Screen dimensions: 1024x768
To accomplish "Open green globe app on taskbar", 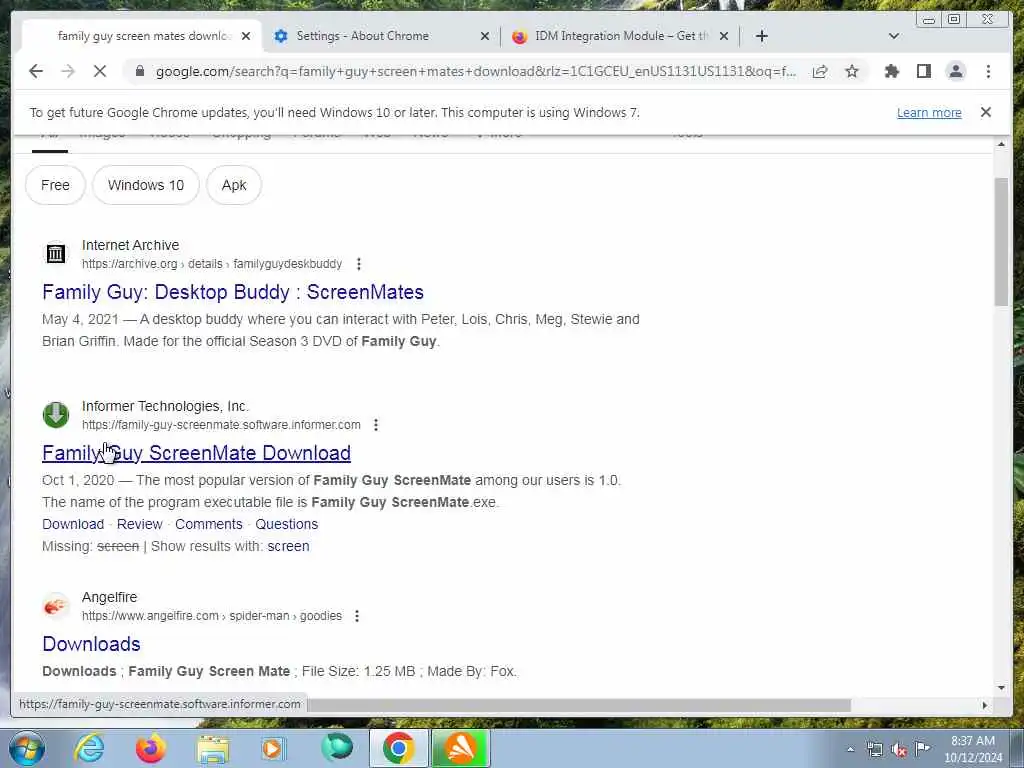I will (337, 748).
